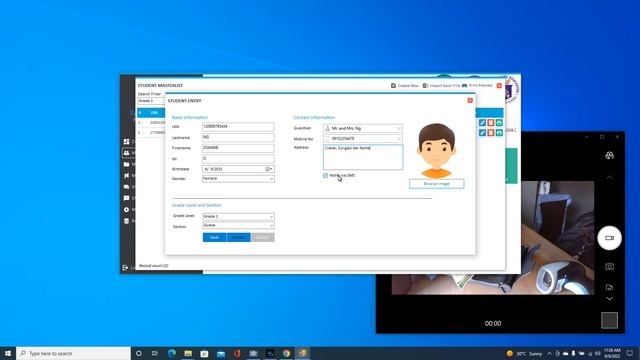
Task: Toggle the Notify via SMS checkbox
Action: coord(325,176)
